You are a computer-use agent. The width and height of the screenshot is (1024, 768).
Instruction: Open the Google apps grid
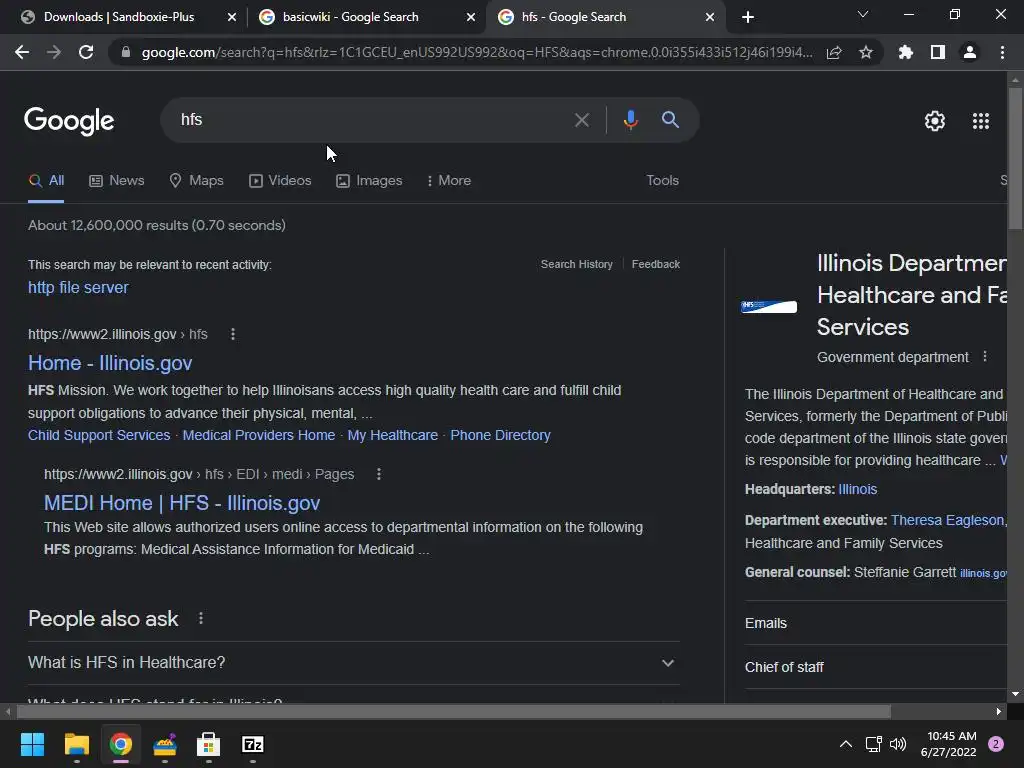981,121
